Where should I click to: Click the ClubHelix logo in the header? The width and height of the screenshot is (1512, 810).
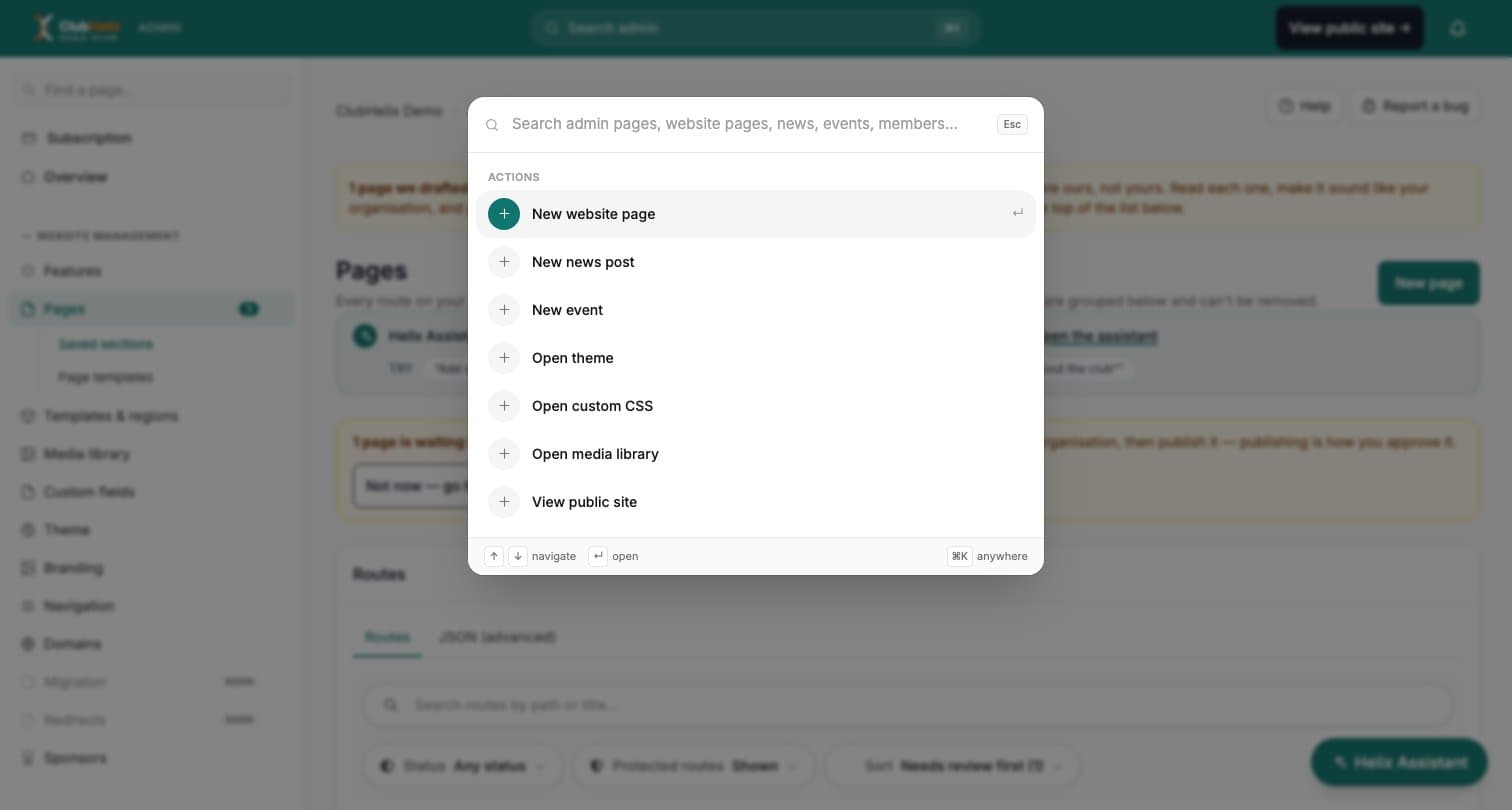click(x=76, y=28)
